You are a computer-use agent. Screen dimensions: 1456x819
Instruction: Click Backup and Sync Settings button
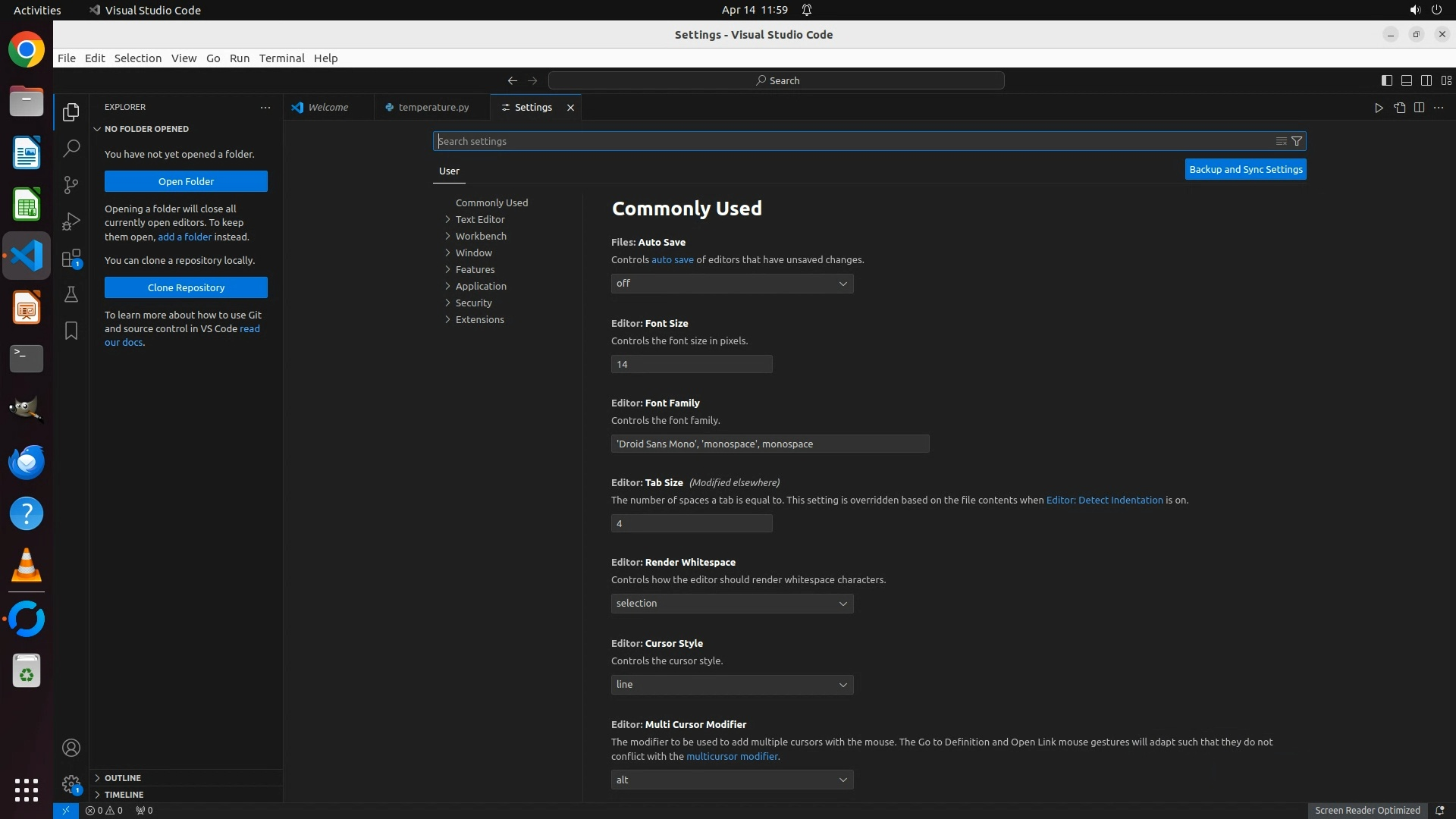click(x=1245, y=169)
